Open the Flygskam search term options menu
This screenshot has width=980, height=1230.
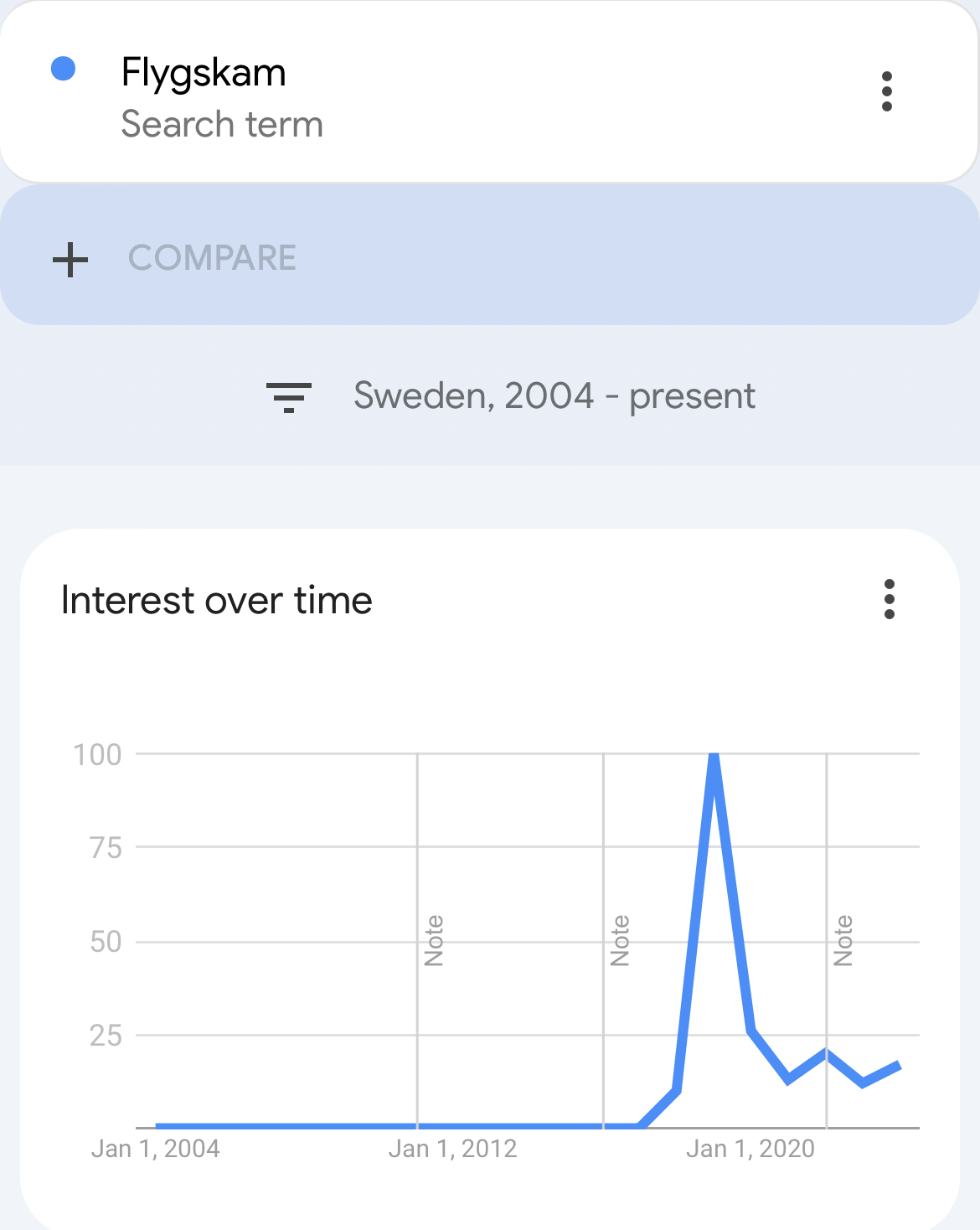(x=887, y=91)
